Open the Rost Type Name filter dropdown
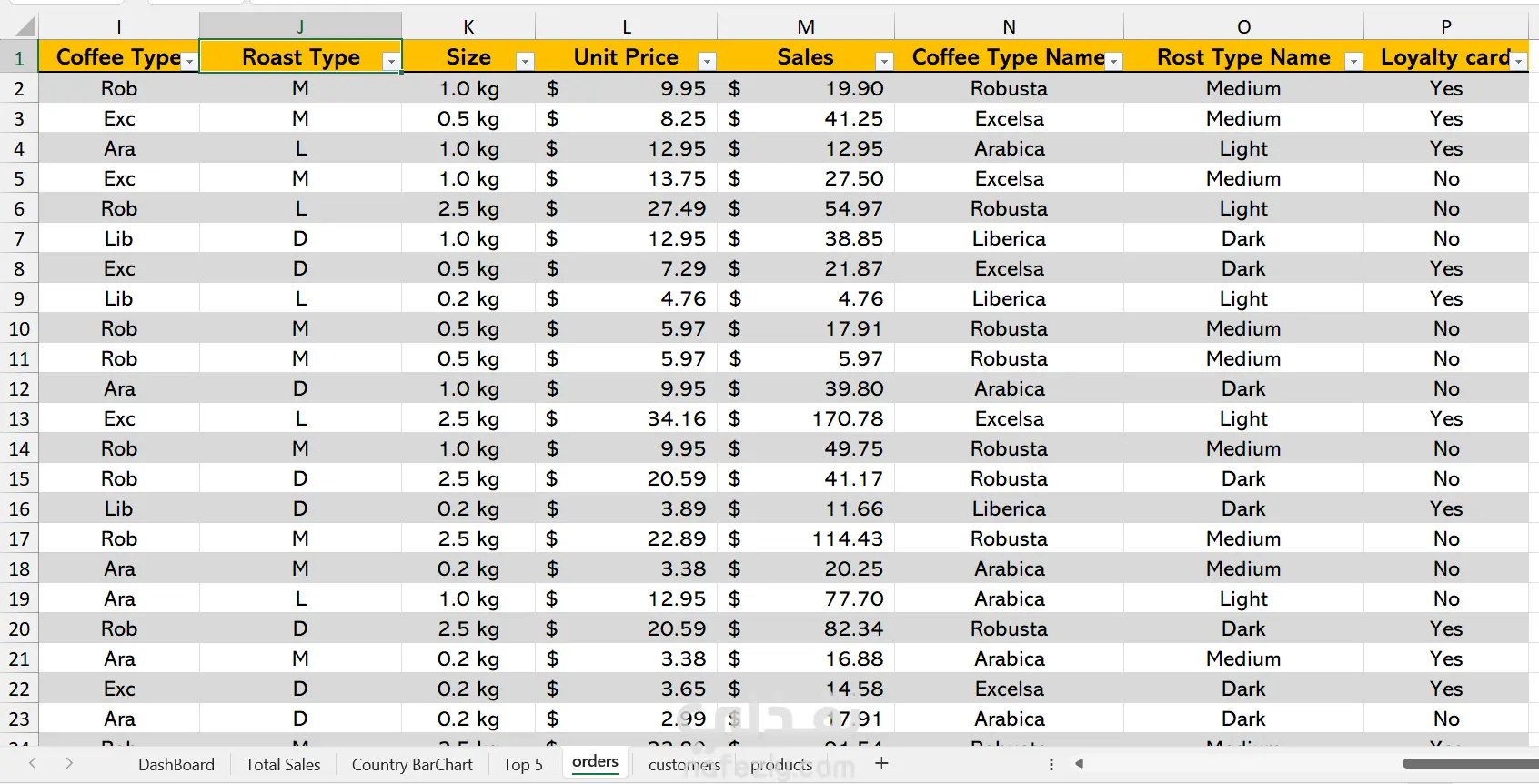Image resolution: width=1539 pixels, height=784 pixels. pyautogui.click(x=1353, y=61)
